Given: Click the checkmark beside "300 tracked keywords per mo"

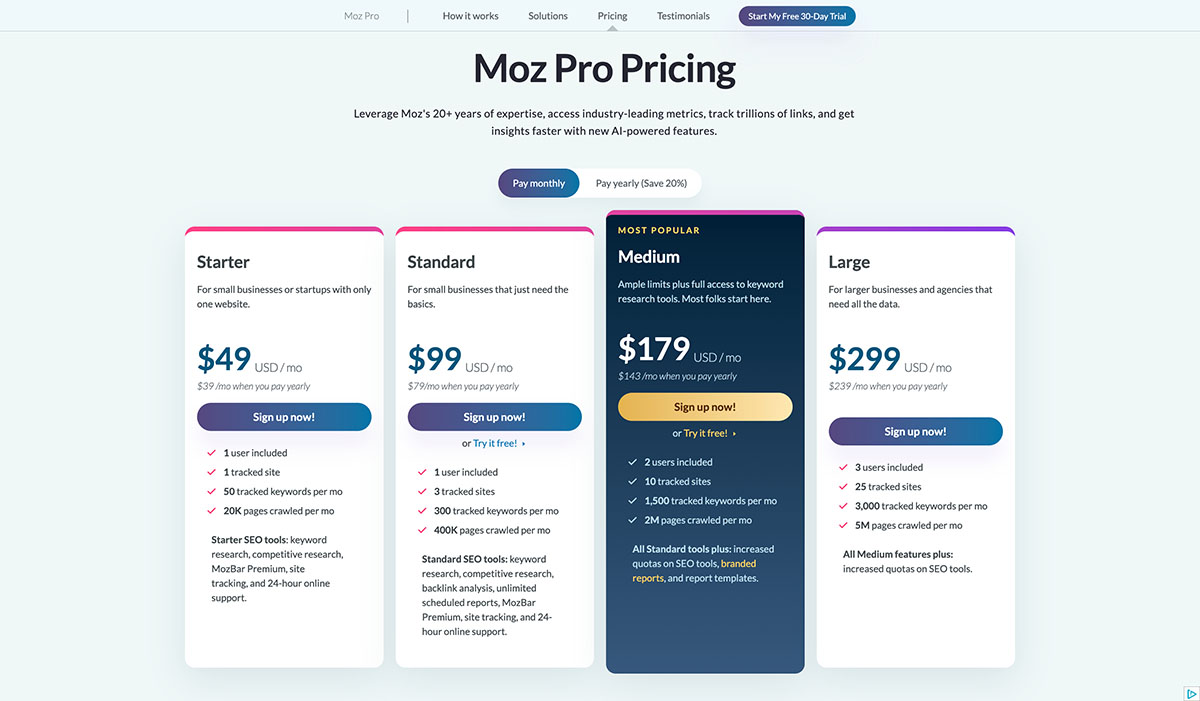Looking at the screenshot, I should click(x=422, y=511).
